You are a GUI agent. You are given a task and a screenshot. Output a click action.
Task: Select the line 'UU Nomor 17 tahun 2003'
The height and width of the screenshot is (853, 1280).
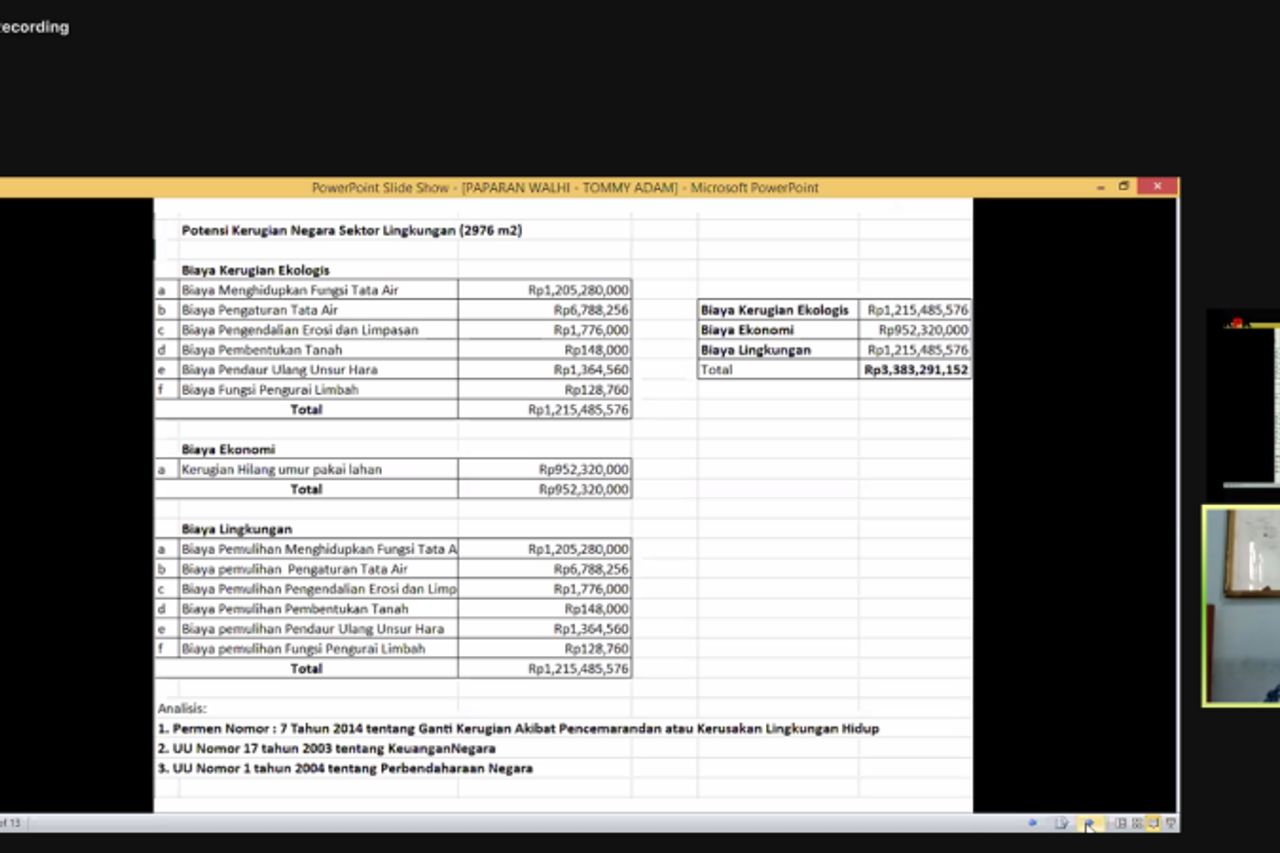click(326, 748)
